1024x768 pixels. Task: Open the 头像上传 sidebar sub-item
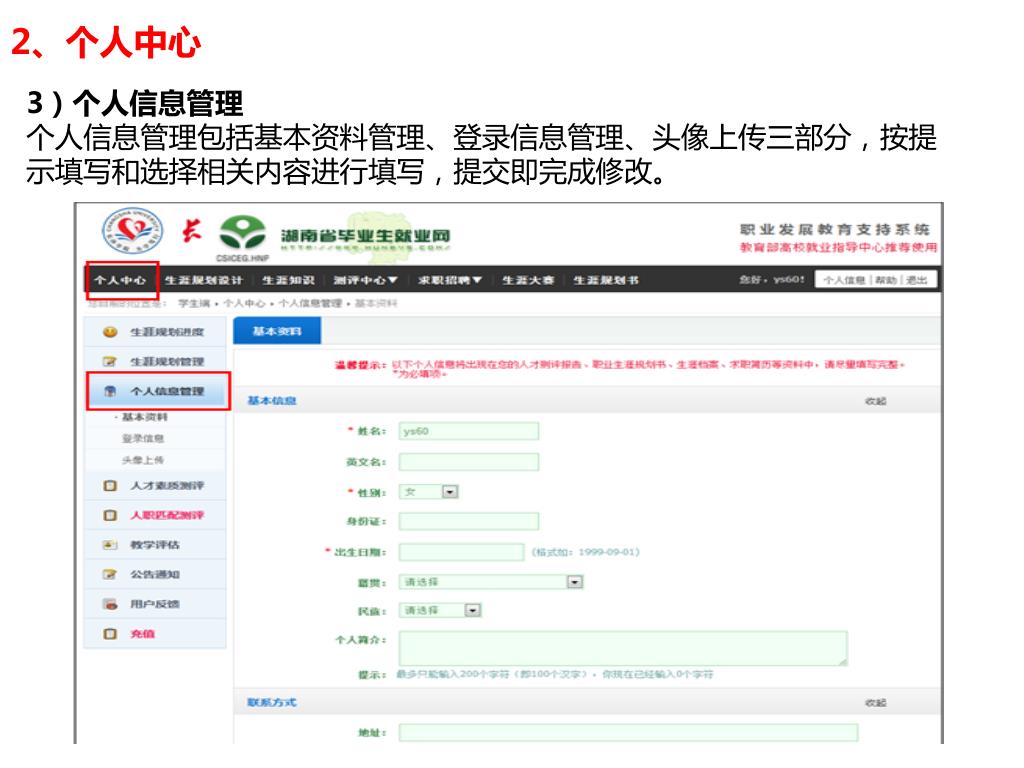[143, 460]
